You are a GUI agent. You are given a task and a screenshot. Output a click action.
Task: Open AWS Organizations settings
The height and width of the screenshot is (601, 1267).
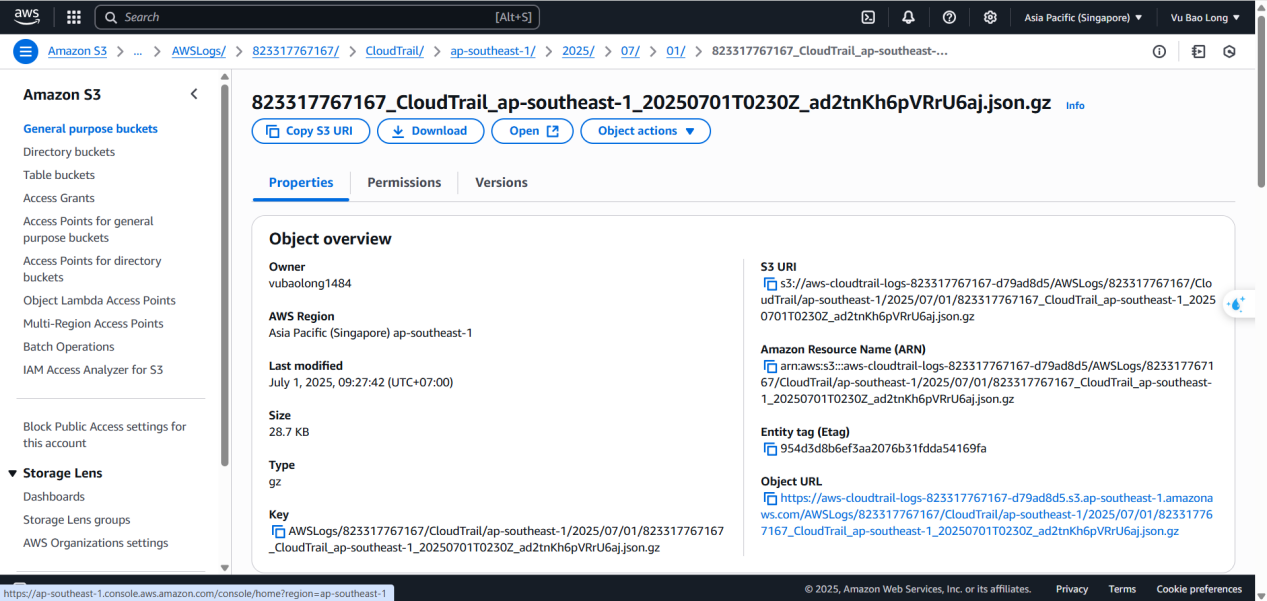tap(96, 542)
